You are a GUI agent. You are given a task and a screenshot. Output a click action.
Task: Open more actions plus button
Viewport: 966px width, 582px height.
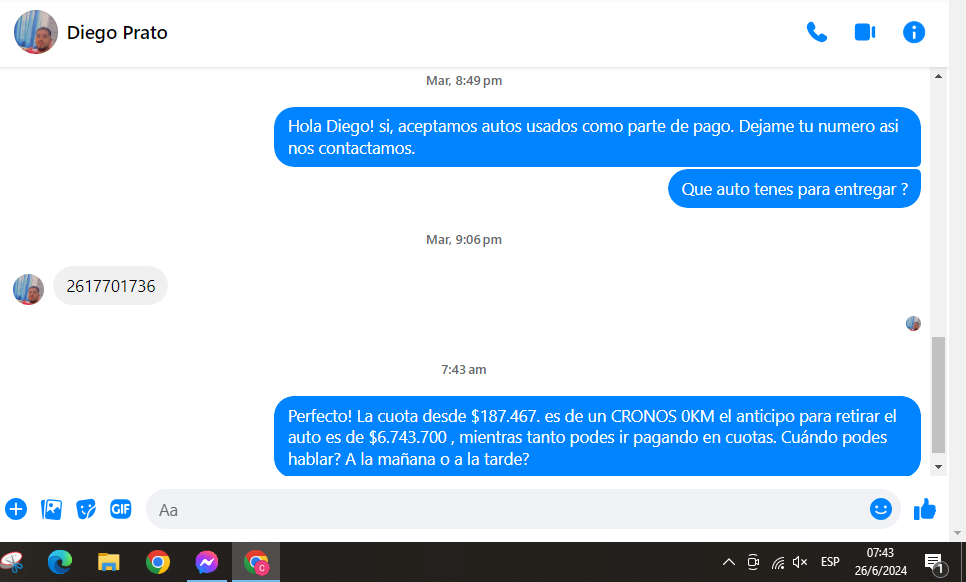tap(16, 509)
